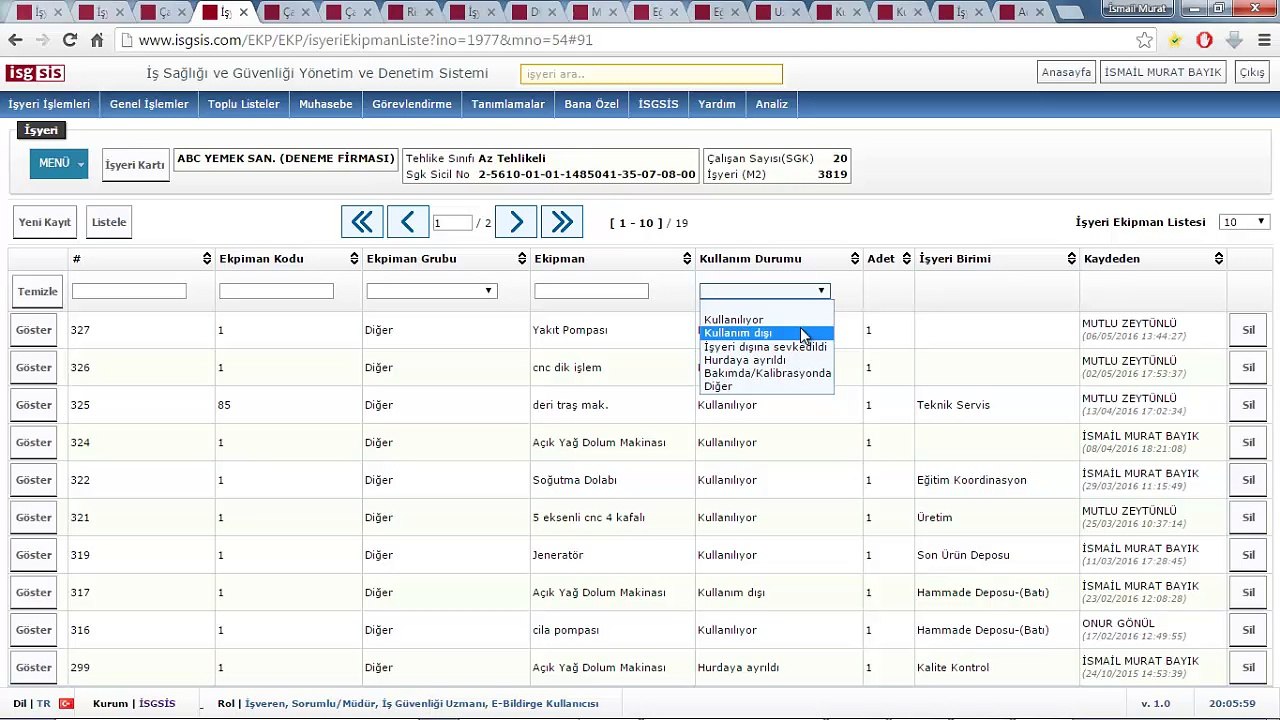
Task: Delete Soğutma Dolabı row with Sil
Action: (x=1248, y=480)
